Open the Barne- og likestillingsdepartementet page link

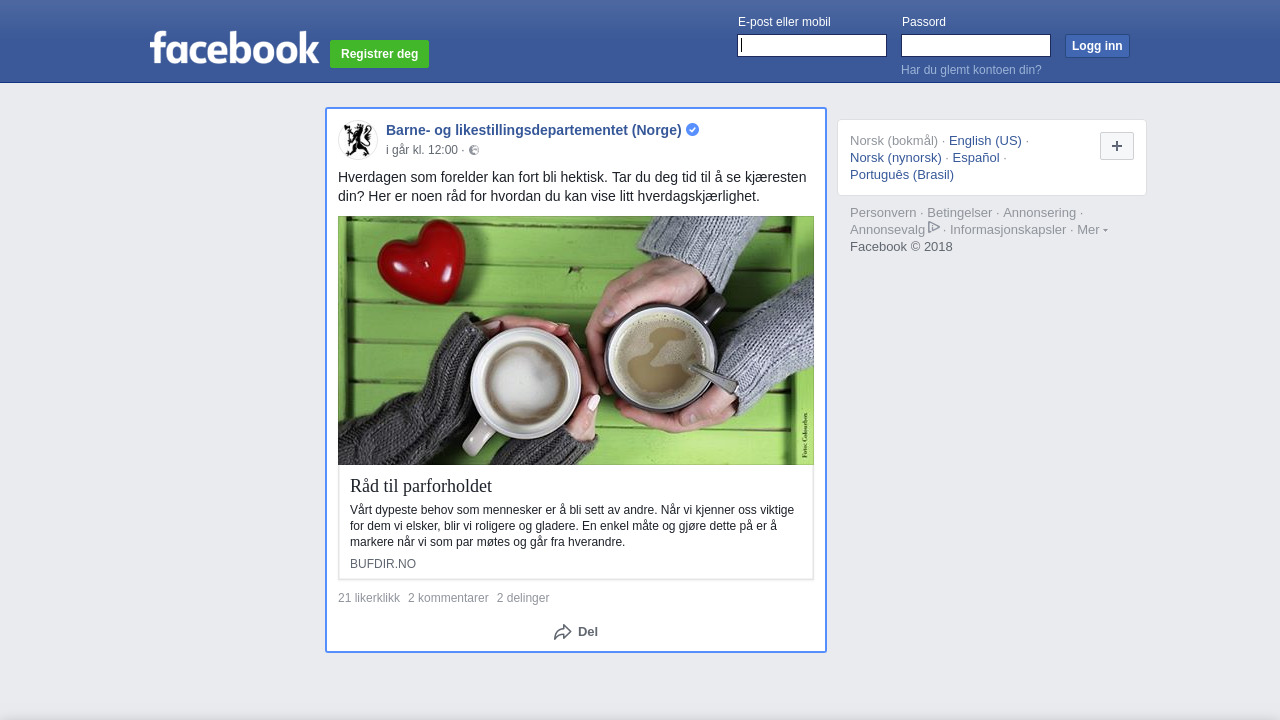click(533, 130)
